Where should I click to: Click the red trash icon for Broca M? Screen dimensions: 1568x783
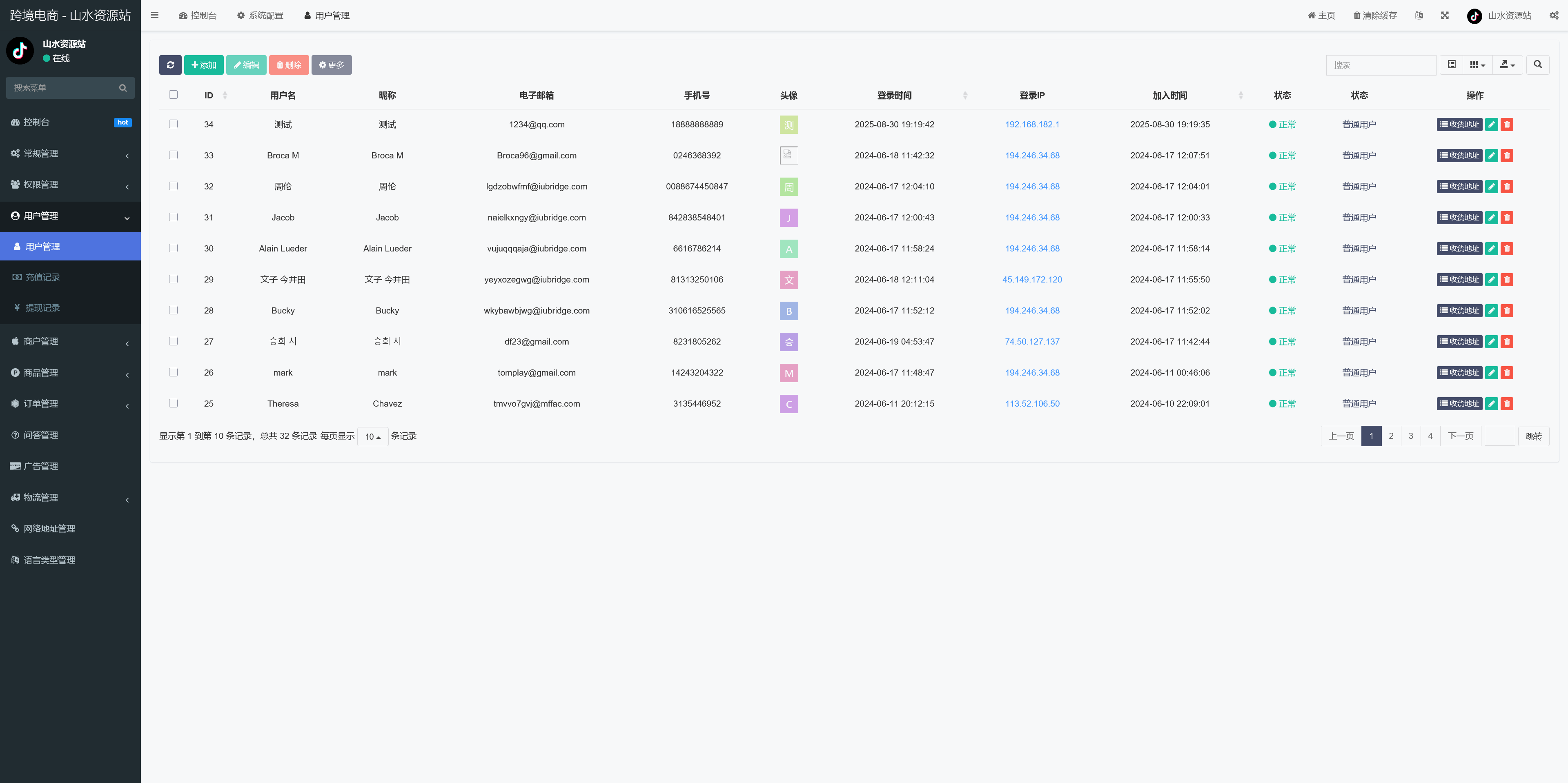point(1507,156)
